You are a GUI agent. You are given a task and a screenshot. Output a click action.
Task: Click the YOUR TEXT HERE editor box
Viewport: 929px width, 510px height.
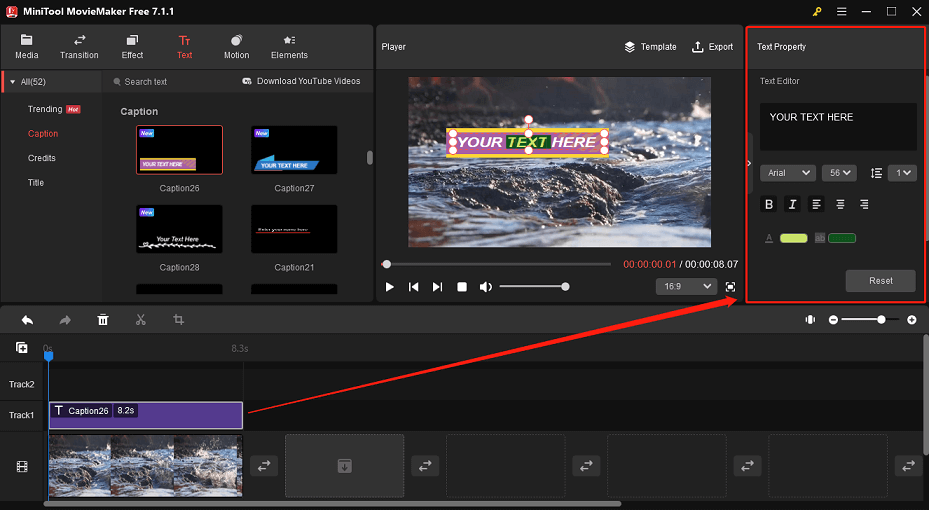[x=838, y=127]
